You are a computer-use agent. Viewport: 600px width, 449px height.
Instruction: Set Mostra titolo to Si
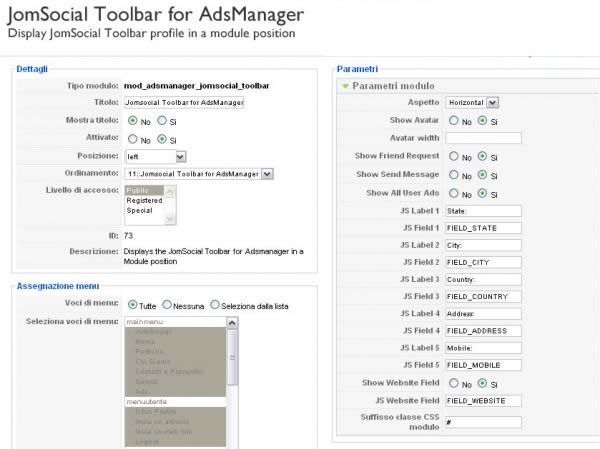coord(162,121)
